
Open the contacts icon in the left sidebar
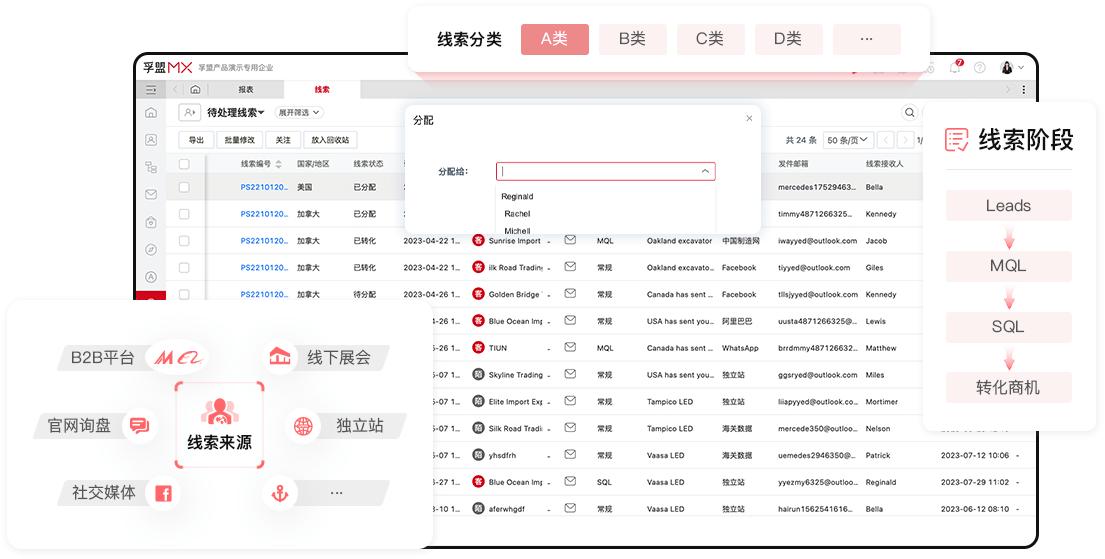coord(151,140)
